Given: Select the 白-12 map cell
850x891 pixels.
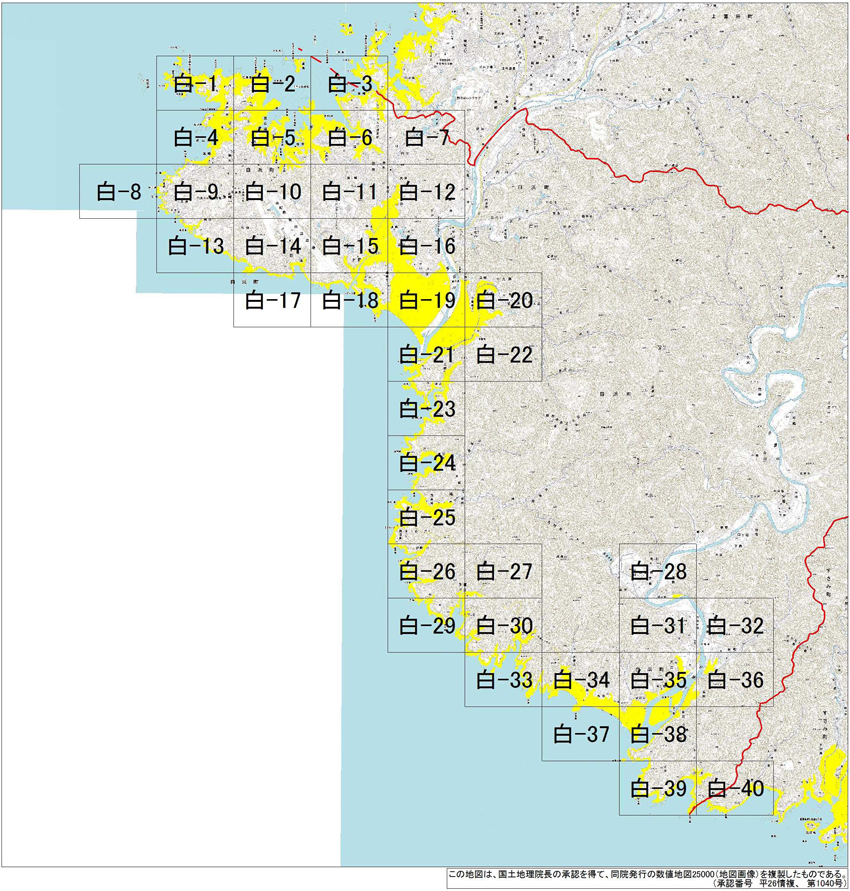Looking at the screenshot, I should click(427, 191).
